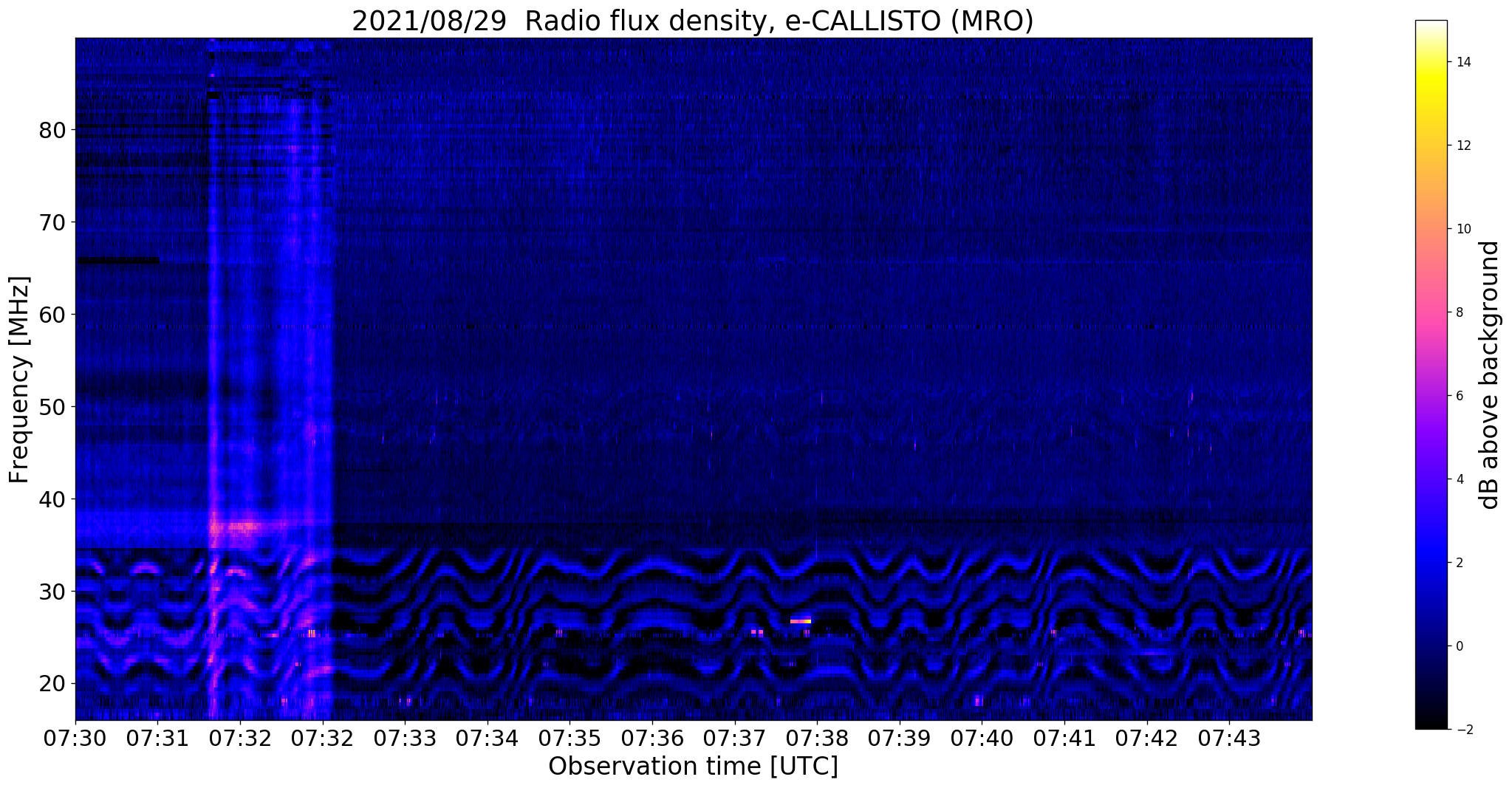Click the colorbar tick label 0
This screenshot has width=1512, height=788.
[1459, 646]
